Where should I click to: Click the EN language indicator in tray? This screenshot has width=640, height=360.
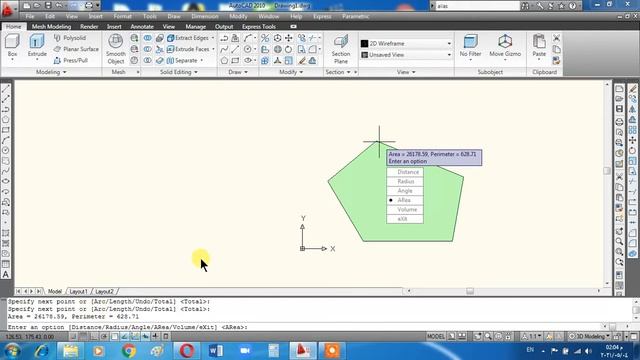point(530,350)
